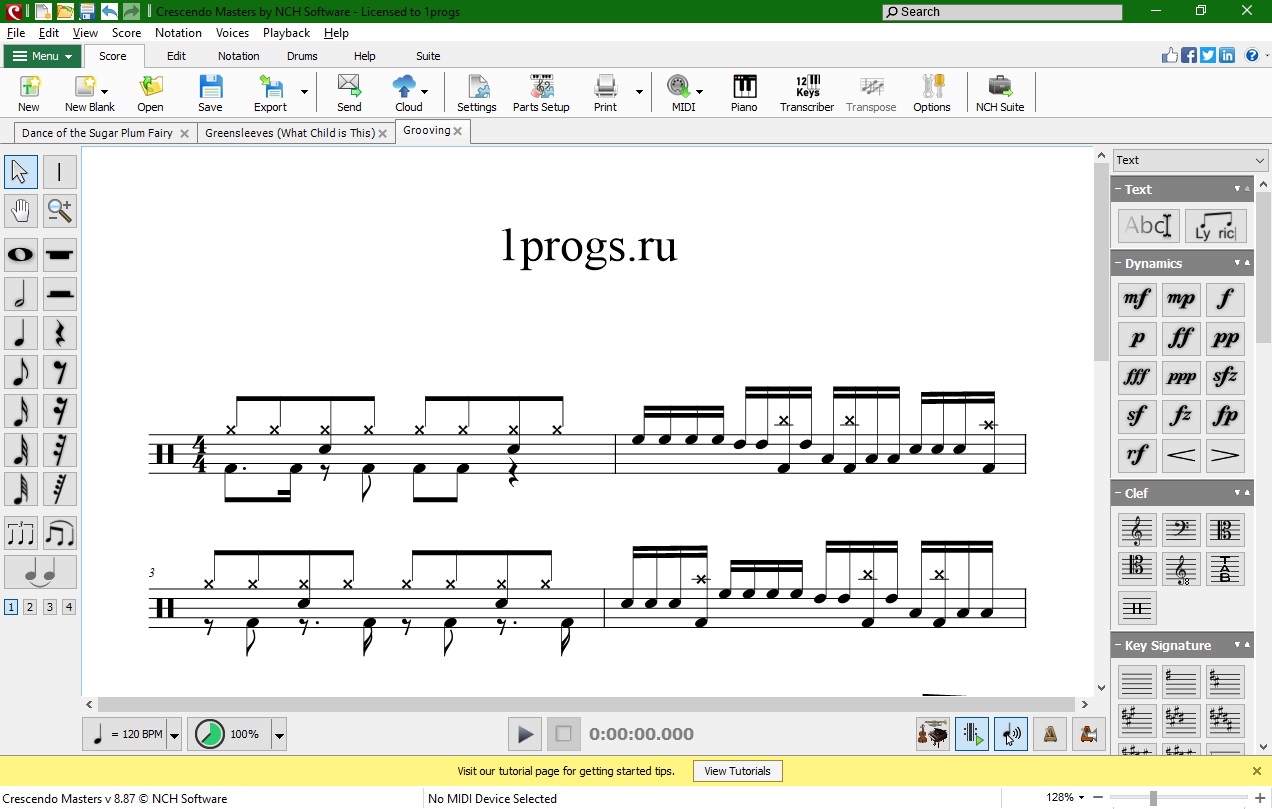
Task: Insert a treble clef from the Clef panel
Action: click(1137, 528)
